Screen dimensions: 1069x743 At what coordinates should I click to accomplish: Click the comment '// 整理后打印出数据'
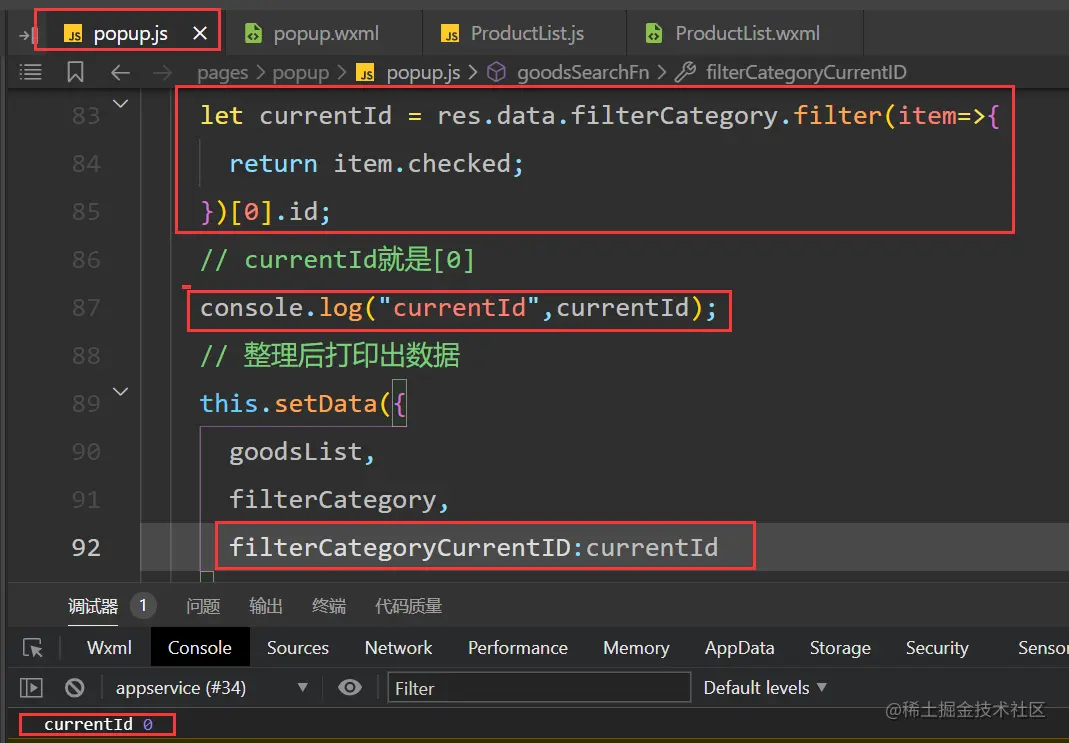click(x=330, y=356)
